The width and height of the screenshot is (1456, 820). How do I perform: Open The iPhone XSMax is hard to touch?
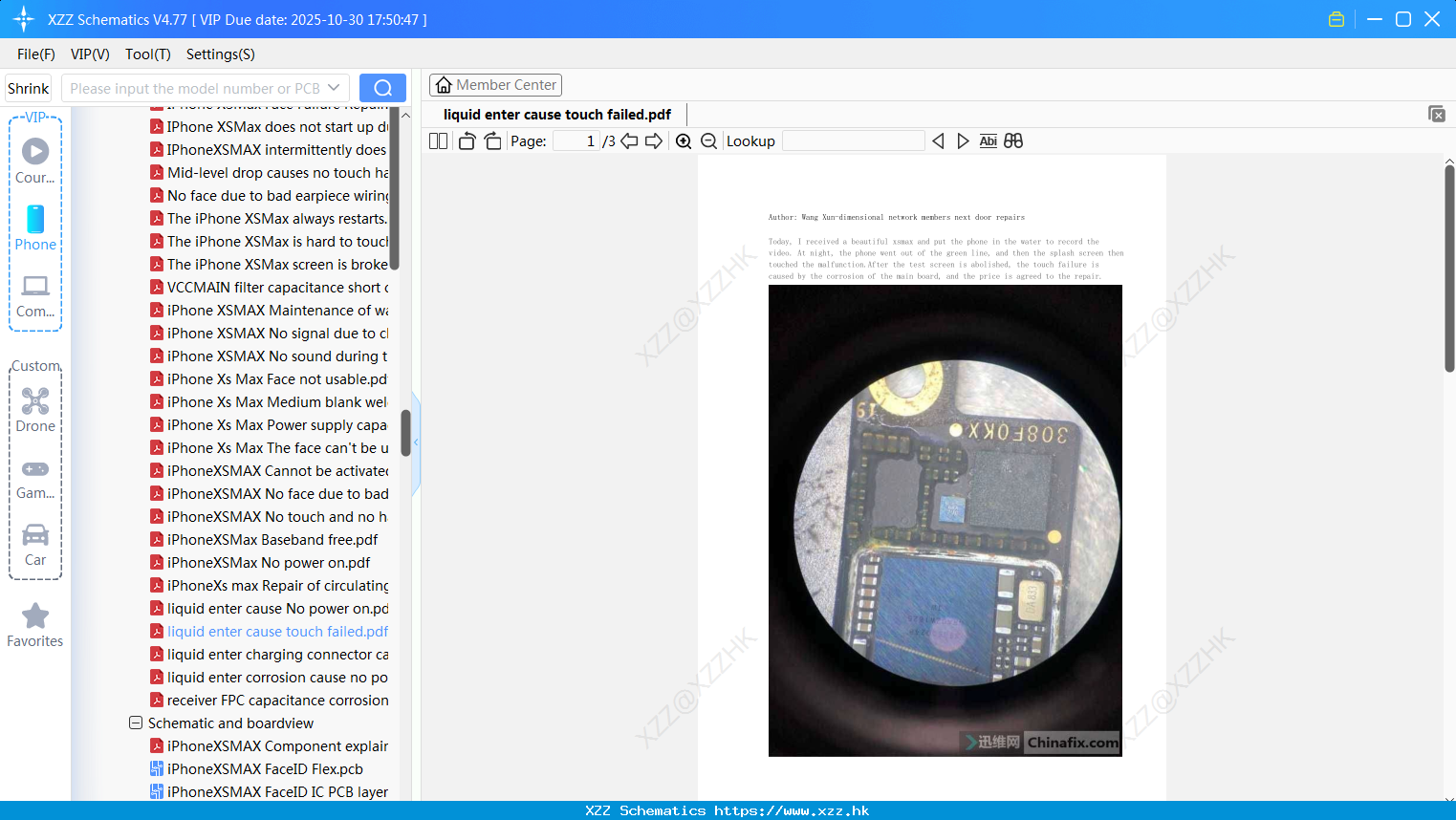pyautogui.click(x=270, y=242)
